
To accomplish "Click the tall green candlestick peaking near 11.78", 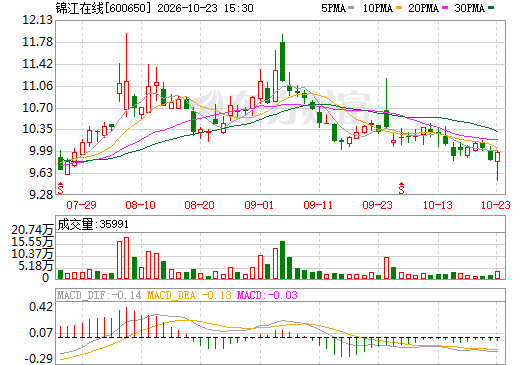I will [282, 58].
